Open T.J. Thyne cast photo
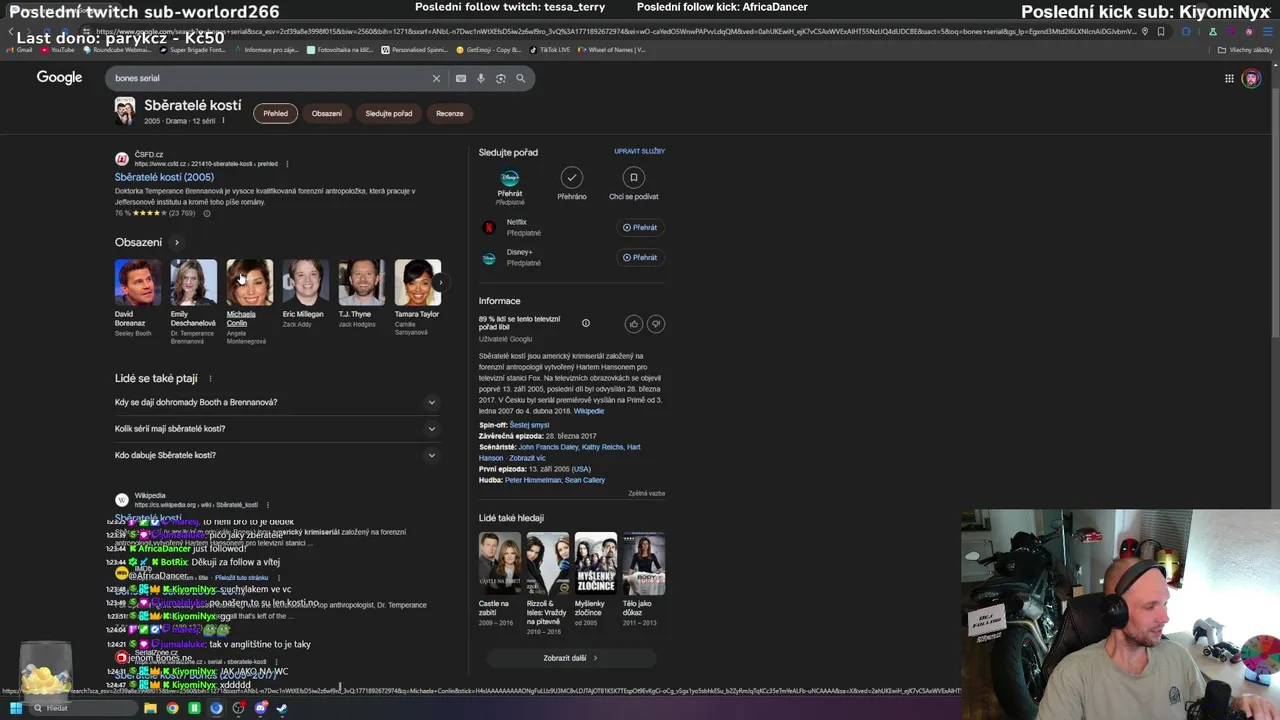The height and width of the screenshot is (720, 1280). click(x=361, y=282)
